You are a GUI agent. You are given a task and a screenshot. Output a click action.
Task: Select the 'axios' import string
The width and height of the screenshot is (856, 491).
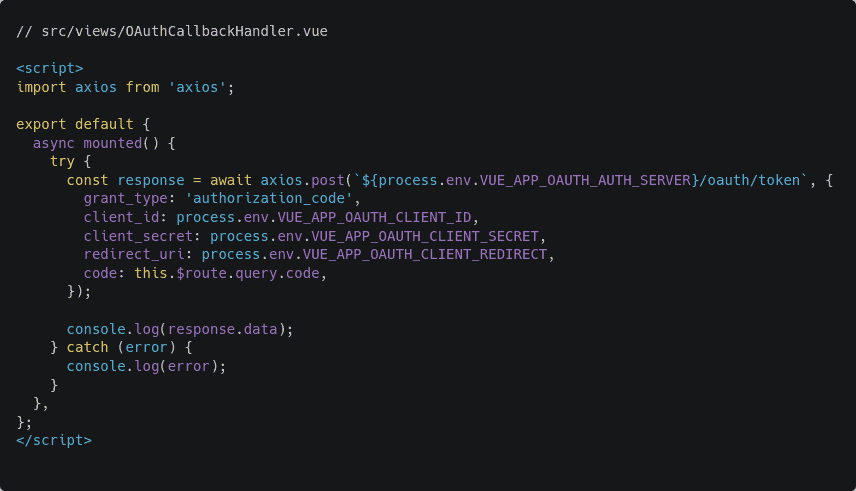(197, 87)
